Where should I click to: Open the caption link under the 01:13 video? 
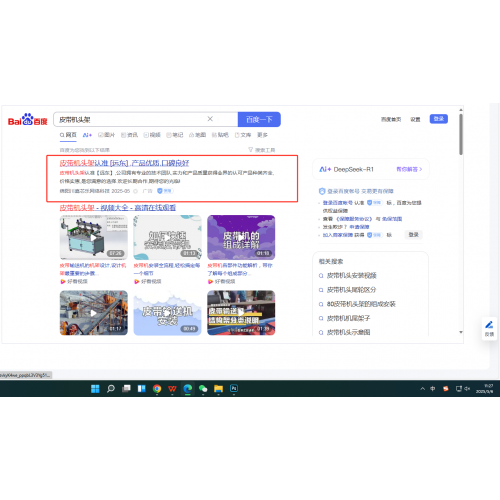point(167,269)
